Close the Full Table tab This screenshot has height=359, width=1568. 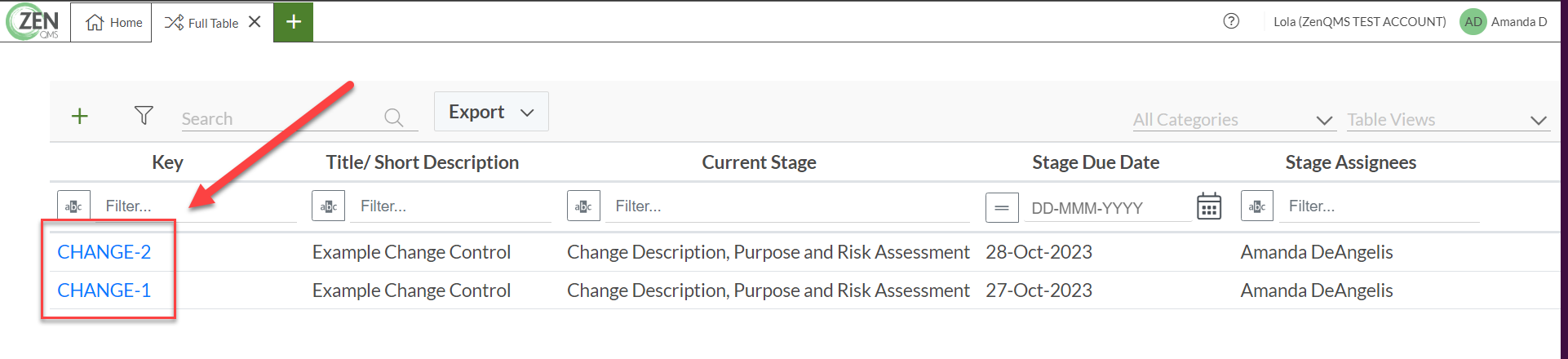(255, 22)
